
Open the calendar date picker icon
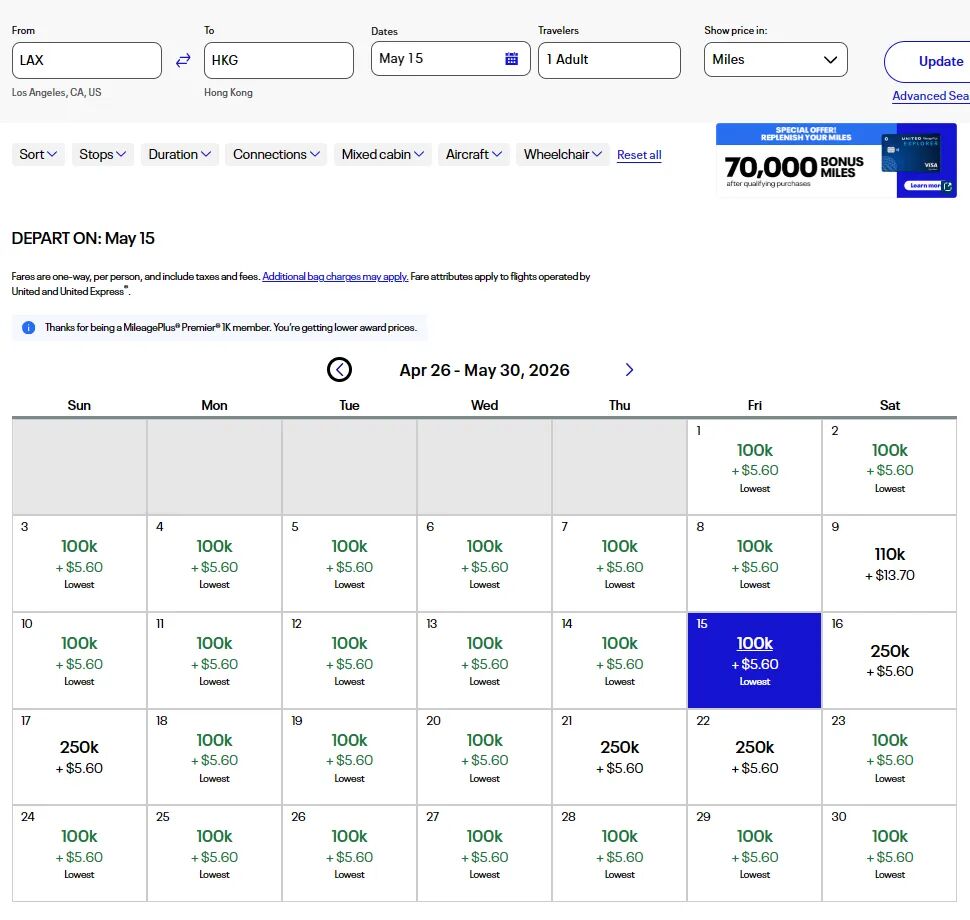(511, 59)
